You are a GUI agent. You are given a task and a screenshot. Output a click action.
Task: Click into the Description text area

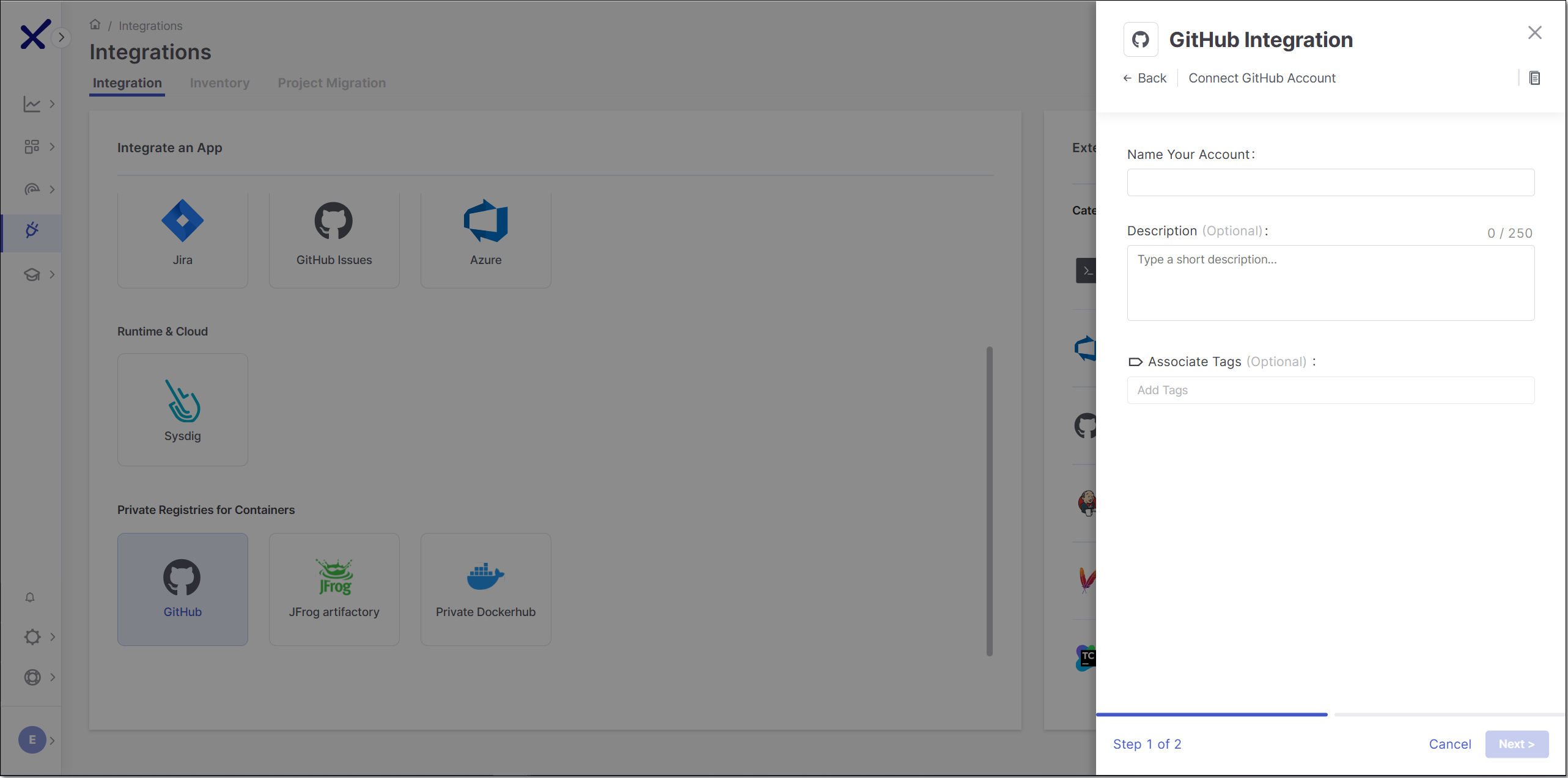(1330, 283)
